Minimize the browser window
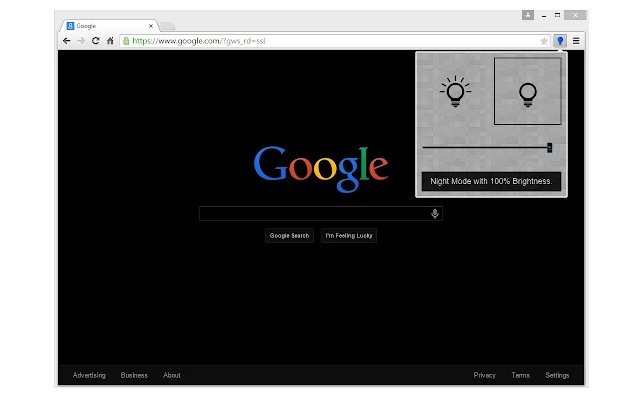 (x=544, y=16)
